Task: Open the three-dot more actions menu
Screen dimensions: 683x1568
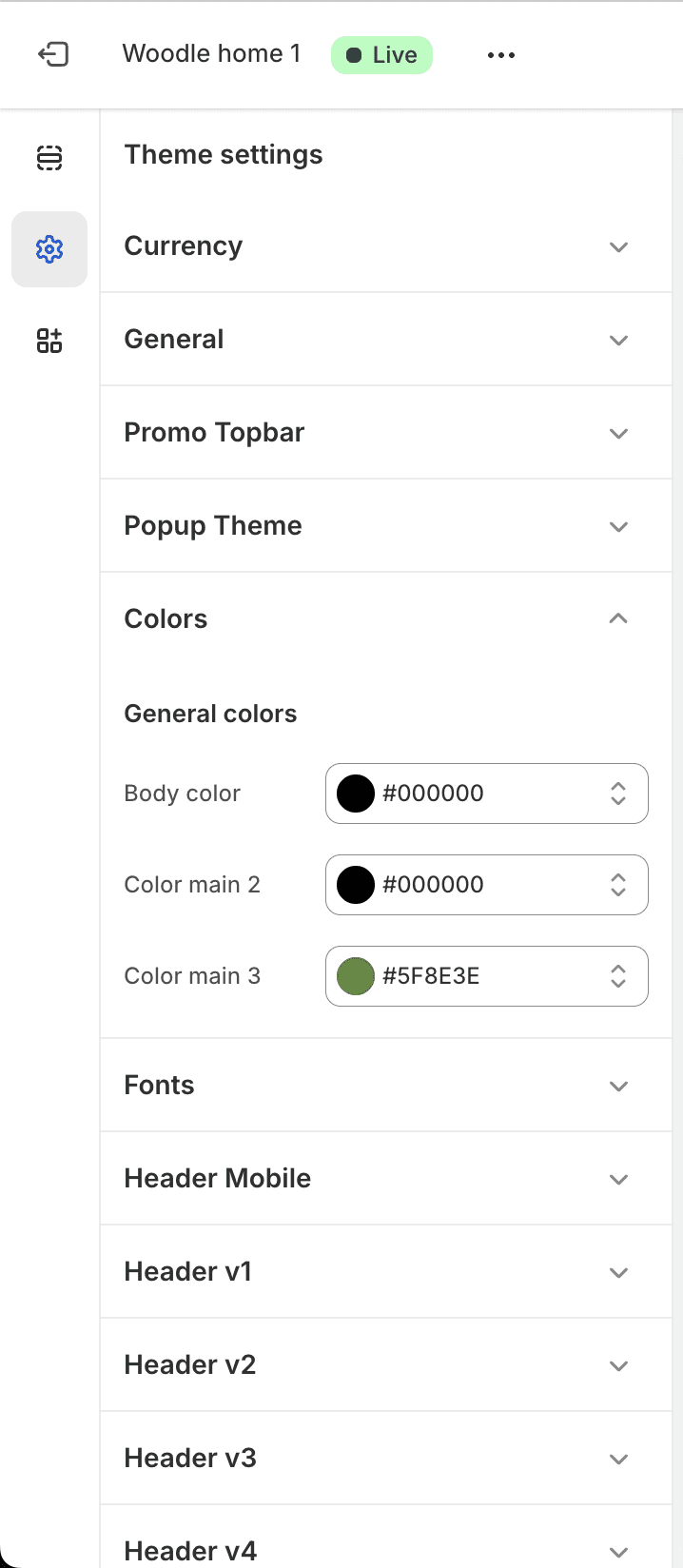Action: (501, 55)
